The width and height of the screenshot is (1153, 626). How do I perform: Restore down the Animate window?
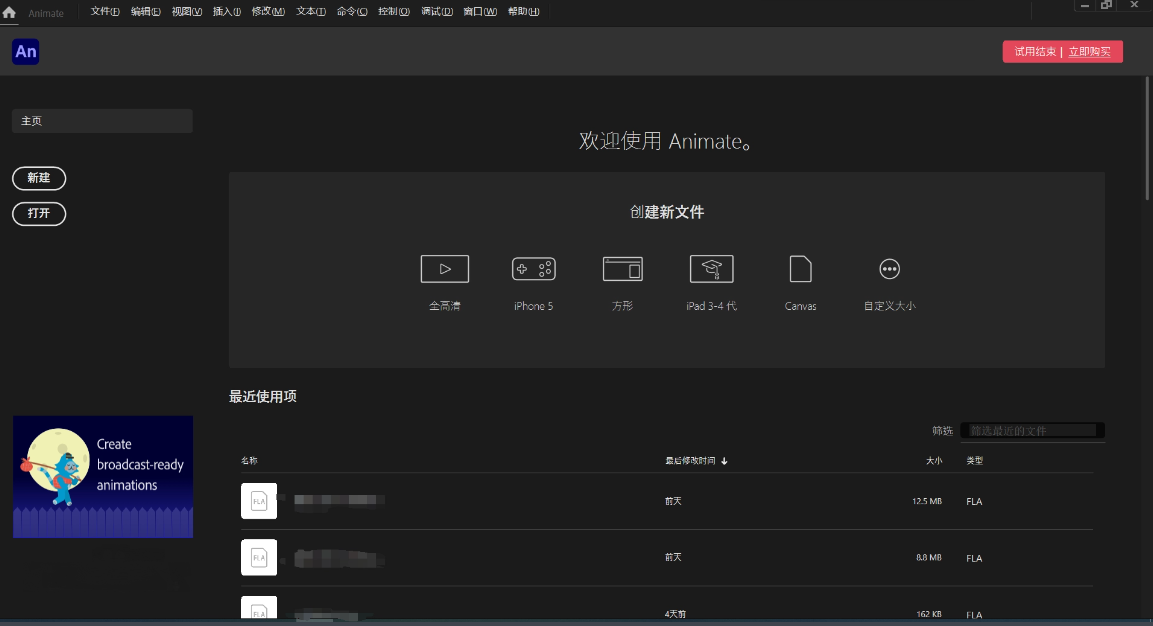1107,5
